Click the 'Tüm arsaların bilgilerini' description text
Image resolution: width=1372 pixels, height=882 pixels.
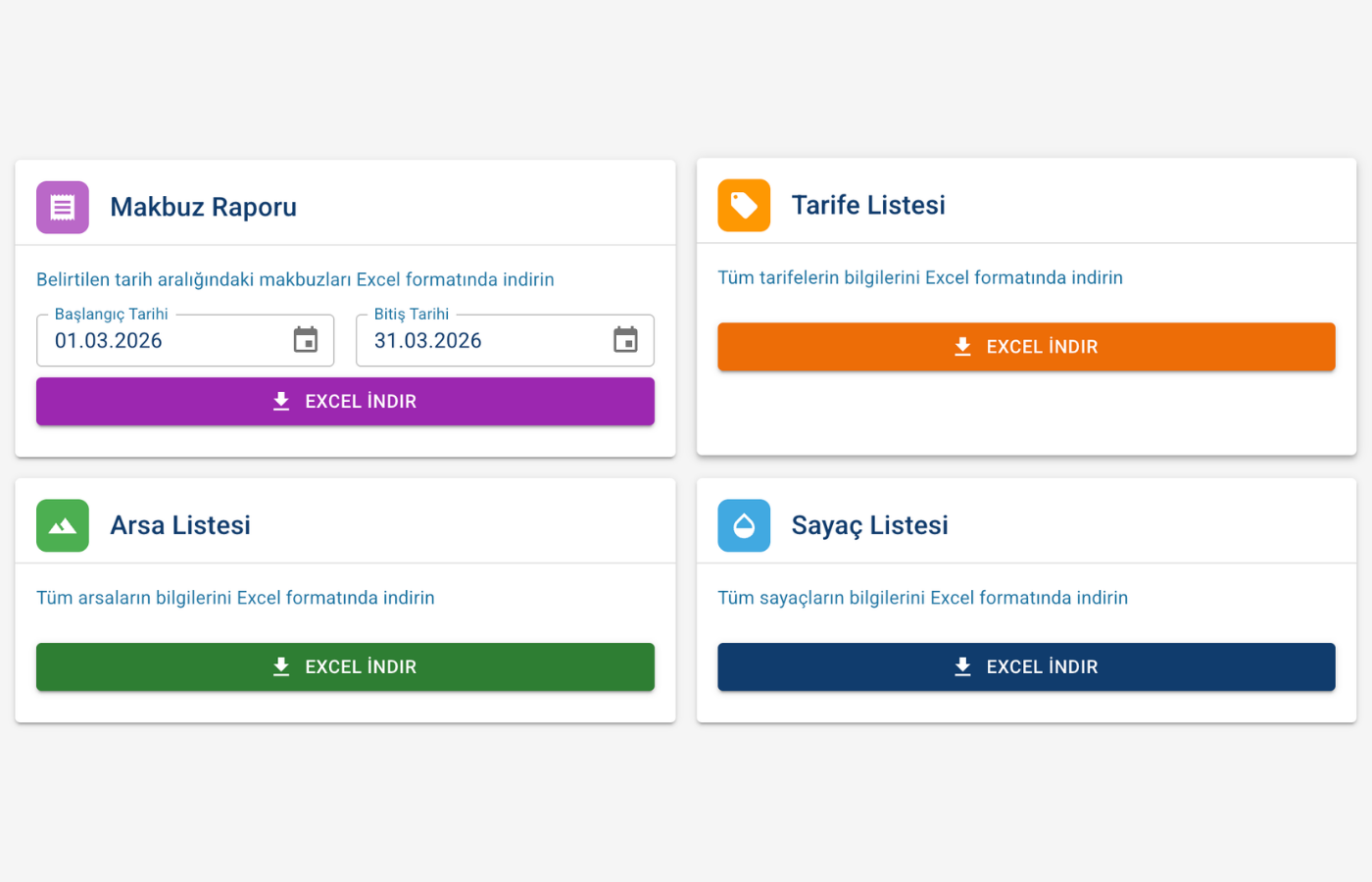[235, 598]
